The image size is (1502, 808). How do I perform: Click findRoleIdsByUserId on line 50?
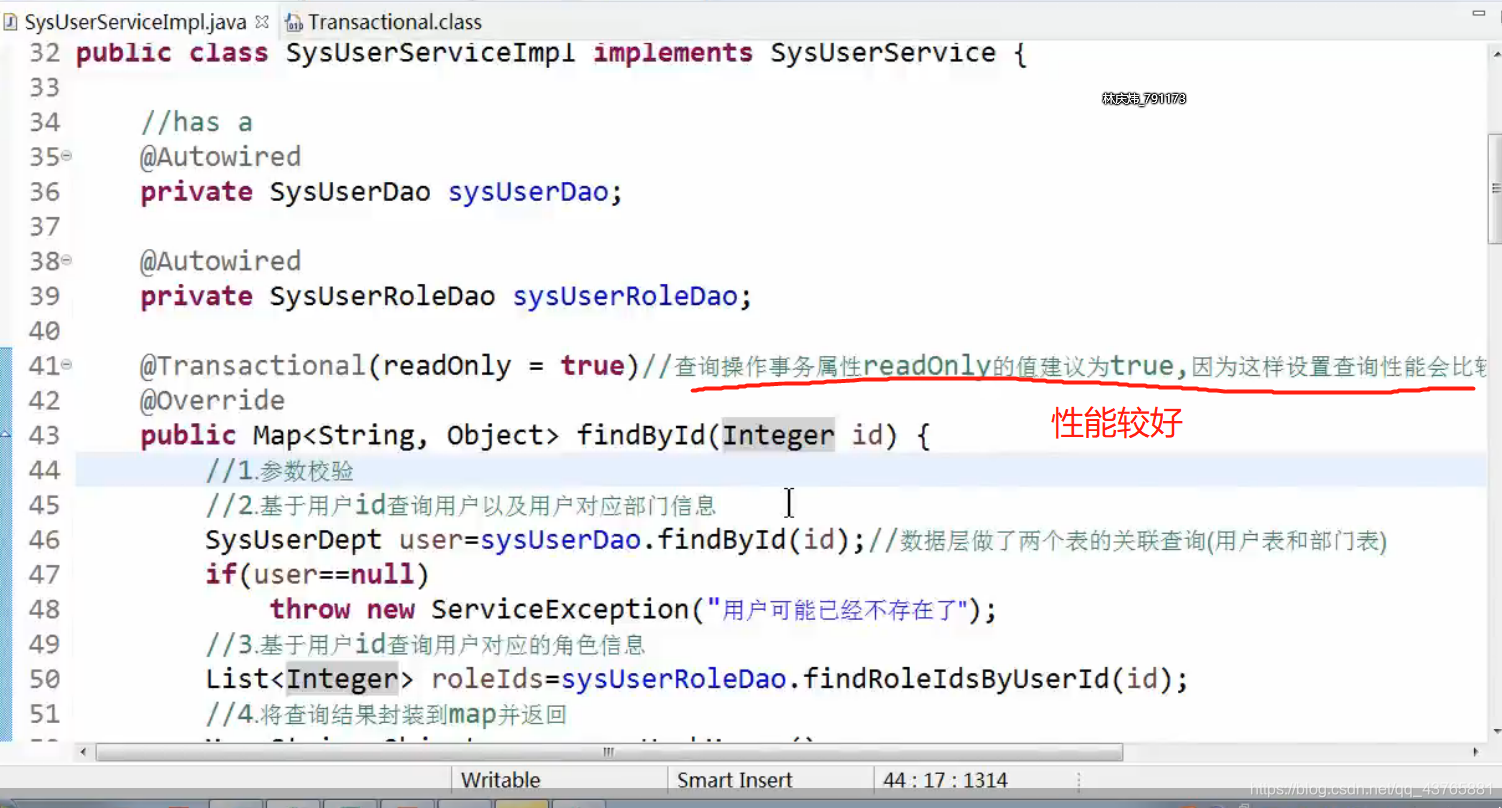pos(956,679)
